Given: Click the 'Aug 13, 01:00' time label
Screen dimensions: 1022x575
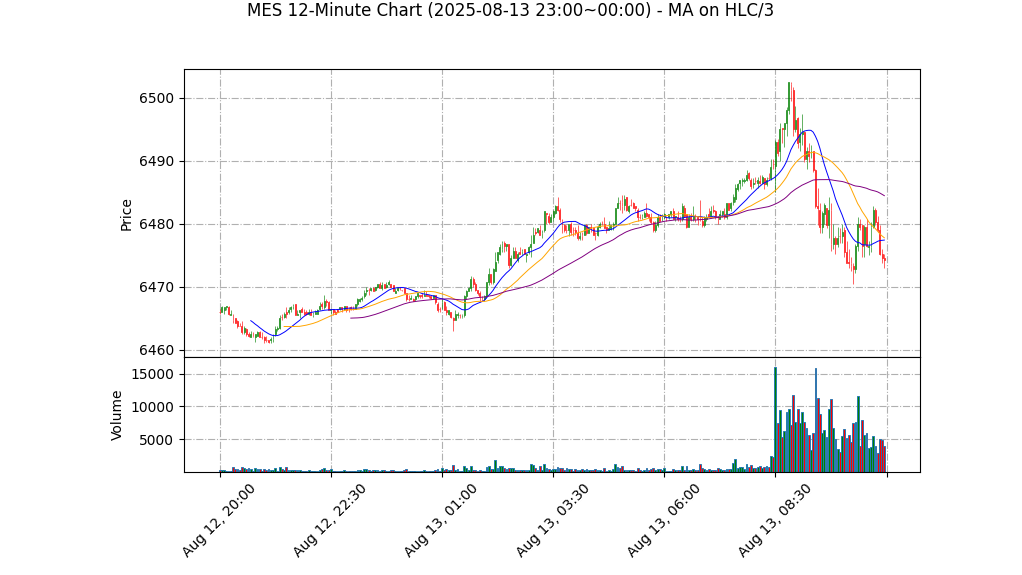Looking at the screenshot, I should [x=441, y=521].
